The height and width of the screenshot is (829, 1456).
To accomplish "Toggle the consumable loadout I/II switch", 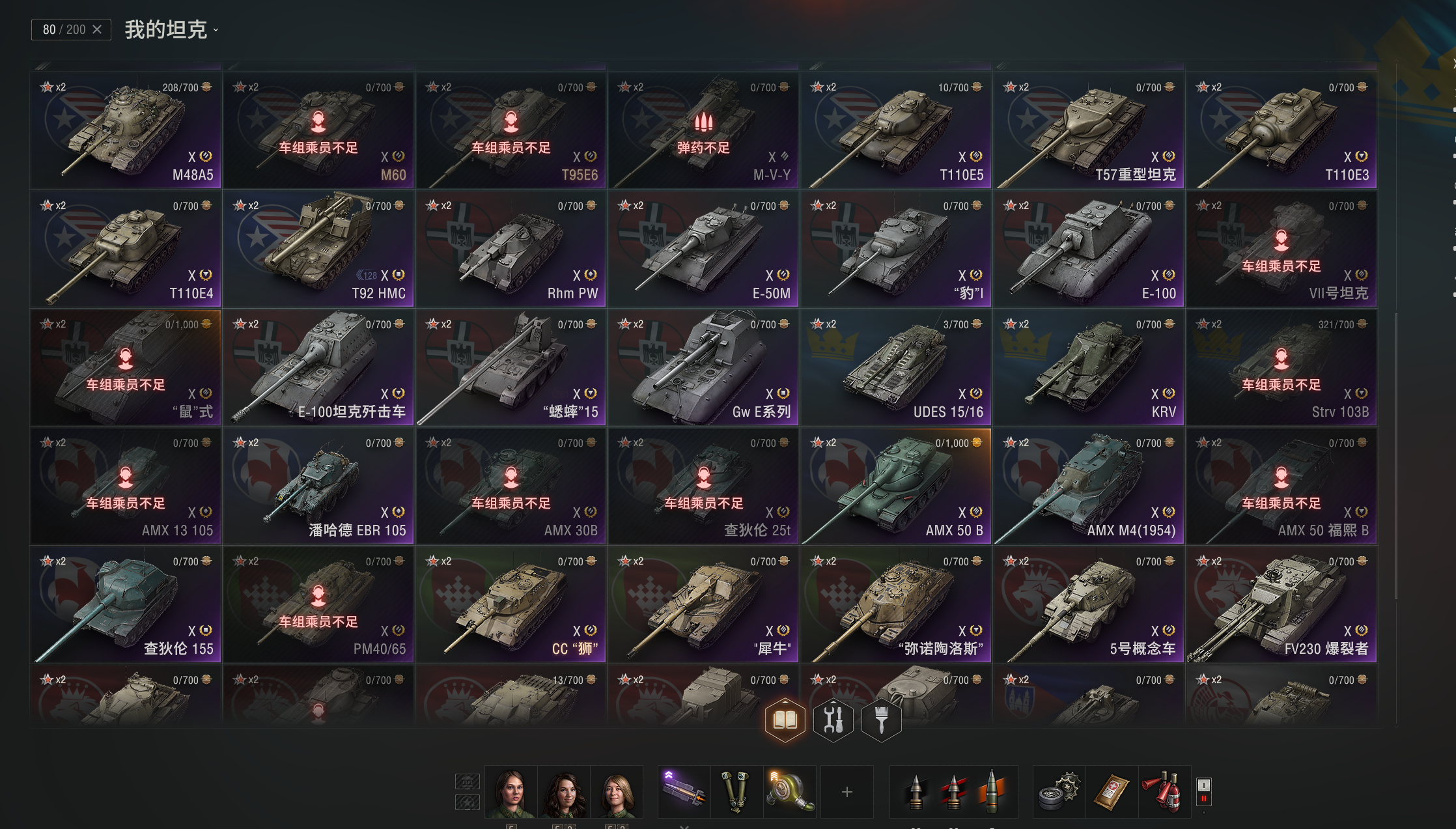I will coord(1203,792).
